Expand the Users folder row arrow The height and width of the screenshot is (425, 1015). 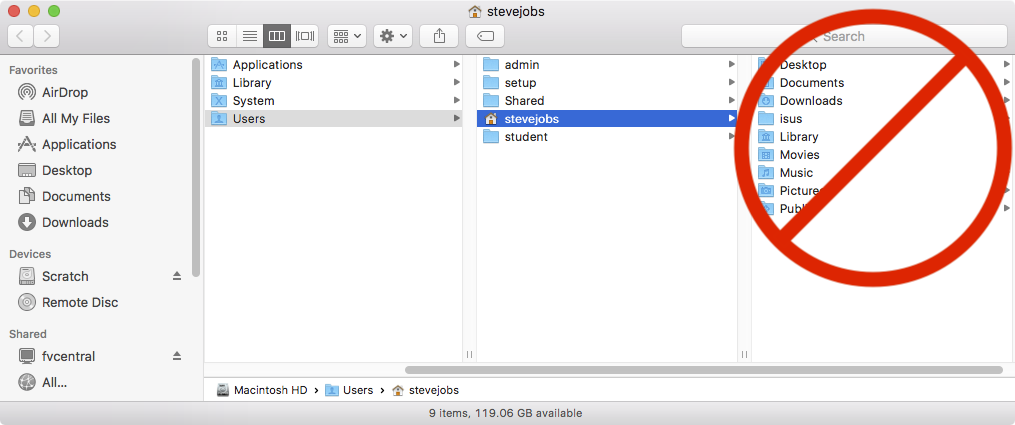click(456, 118)
